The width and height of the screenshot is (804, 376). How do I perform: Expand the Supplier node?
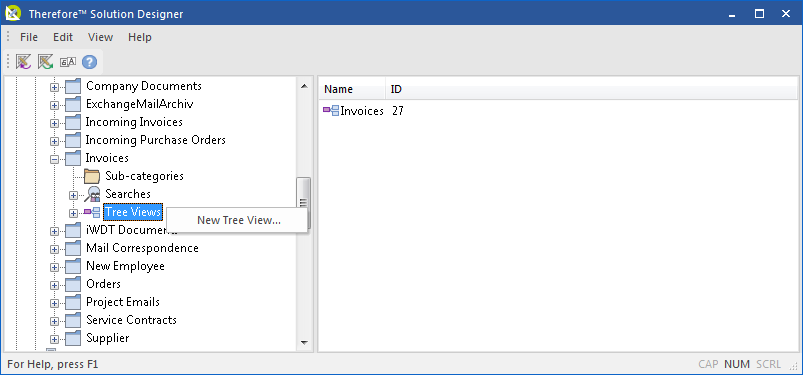54,339
